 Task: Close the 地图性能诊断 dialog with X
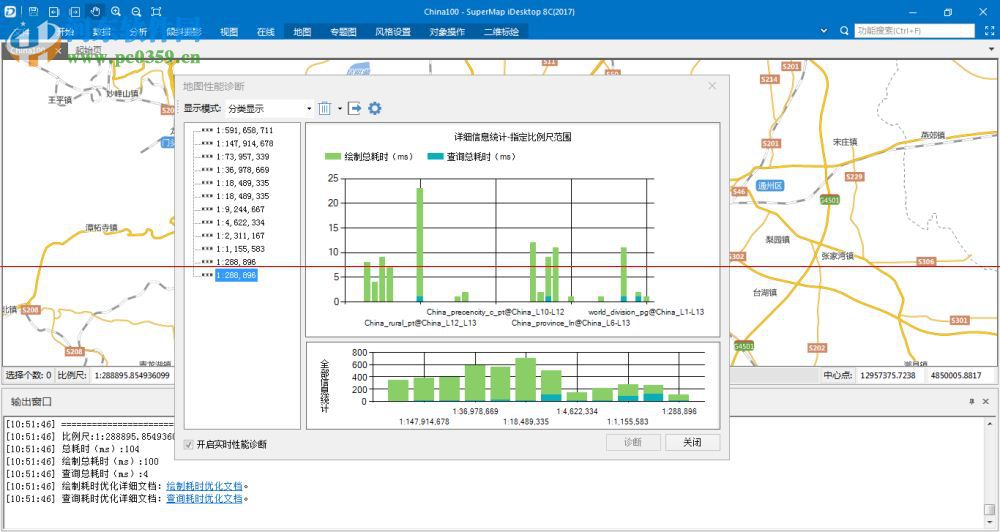[712, 85]
